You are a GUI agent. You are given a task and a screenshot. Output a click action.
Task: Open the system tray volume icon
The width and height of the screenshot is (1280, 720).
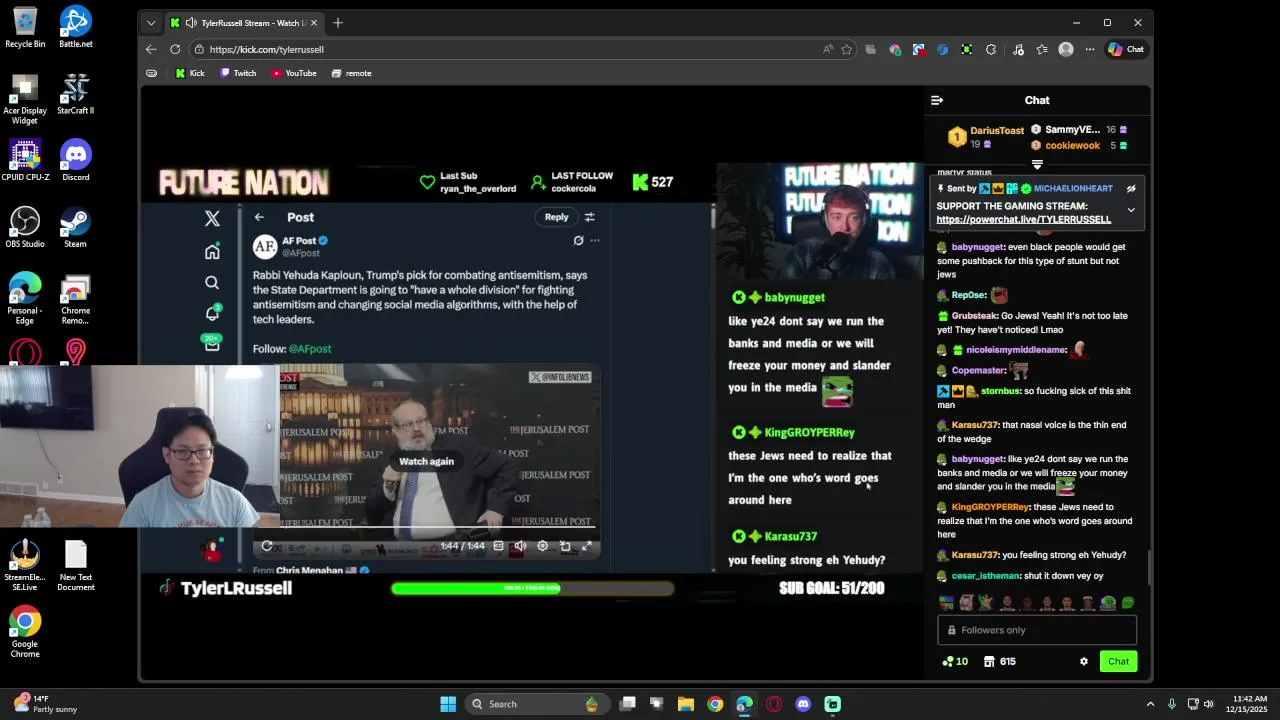pos(1209,704)
